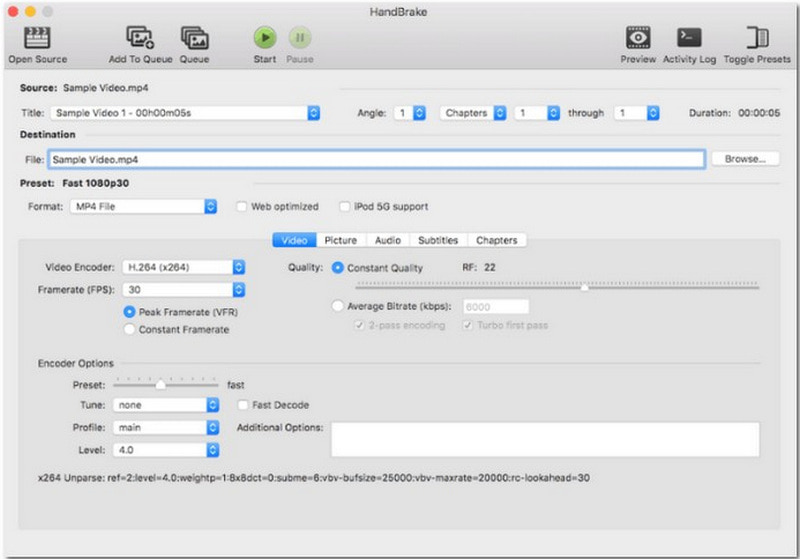
Task: Click Duration value 00:00:05
Action: tap(759, 113)
